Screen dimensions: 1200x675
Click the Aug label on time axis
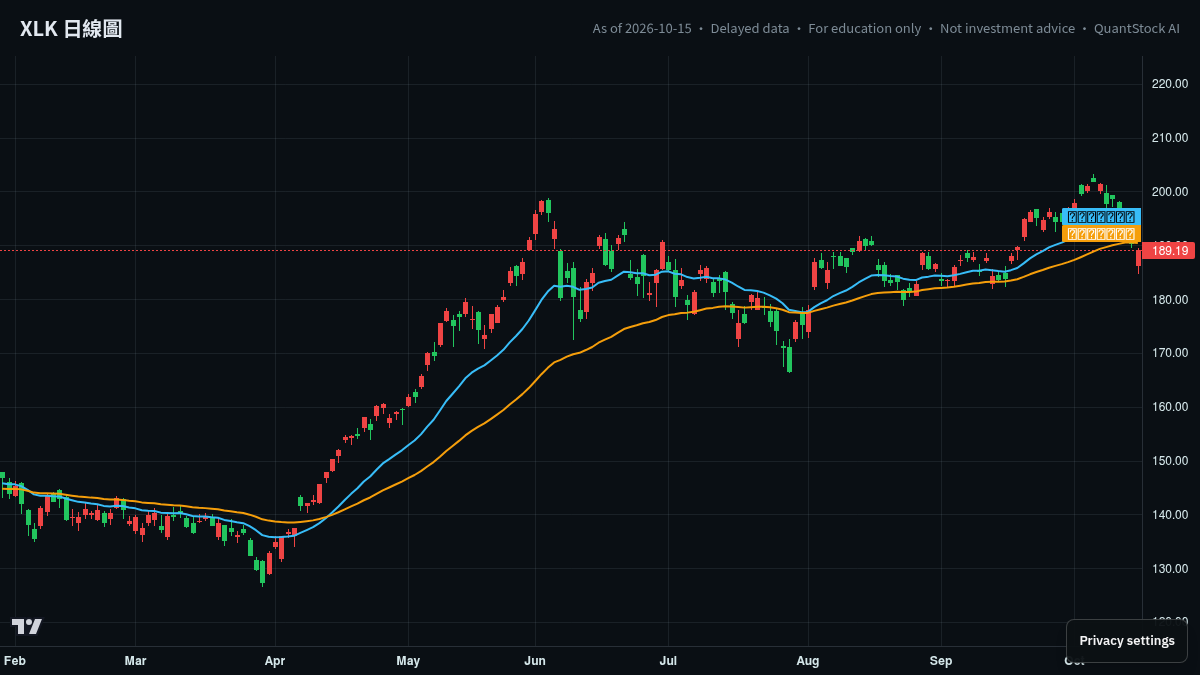[808, 661]
